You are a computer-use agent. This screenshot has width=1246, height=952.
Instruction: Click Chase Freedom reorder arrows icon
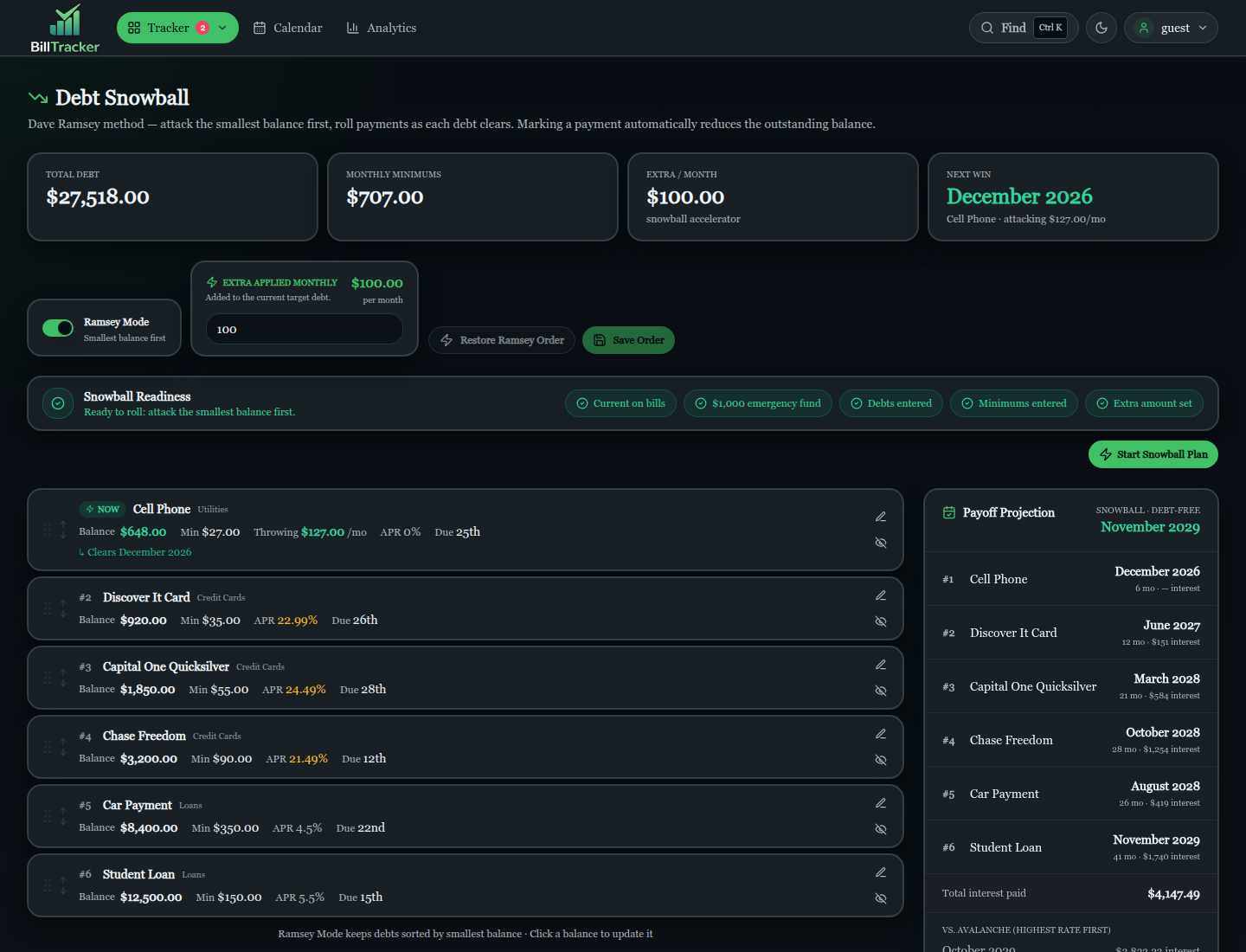[63, 747]
